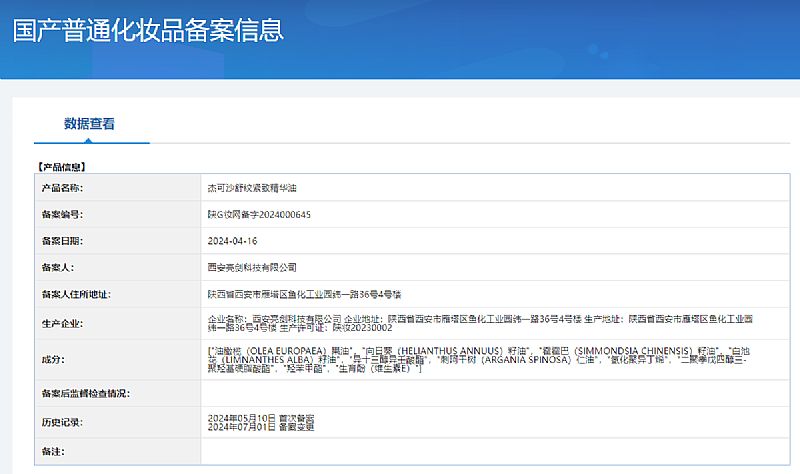Open the 数据查看 tab
This screenshot has height=474, width=800.
point(89,124)
